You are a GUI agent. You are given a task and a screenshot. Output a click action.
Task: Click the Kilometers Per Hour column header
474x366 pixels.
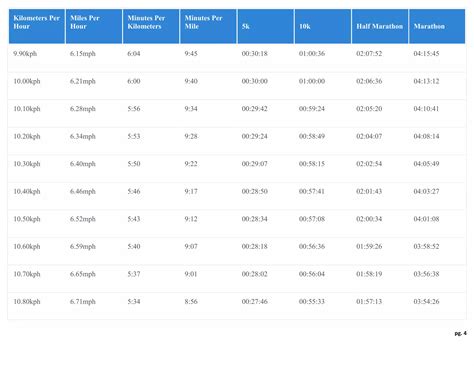(37, 26)
